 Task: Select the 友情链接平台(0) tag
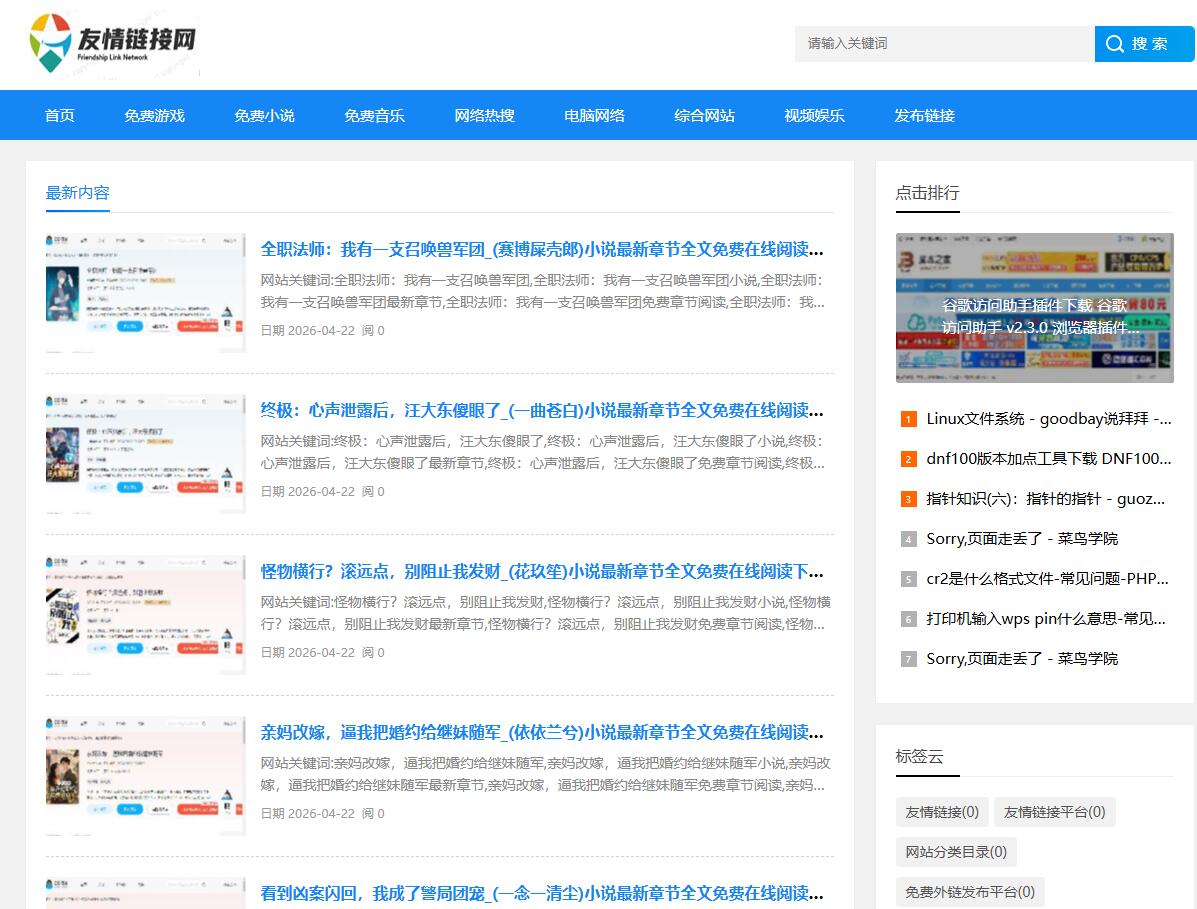(1055, 811)
